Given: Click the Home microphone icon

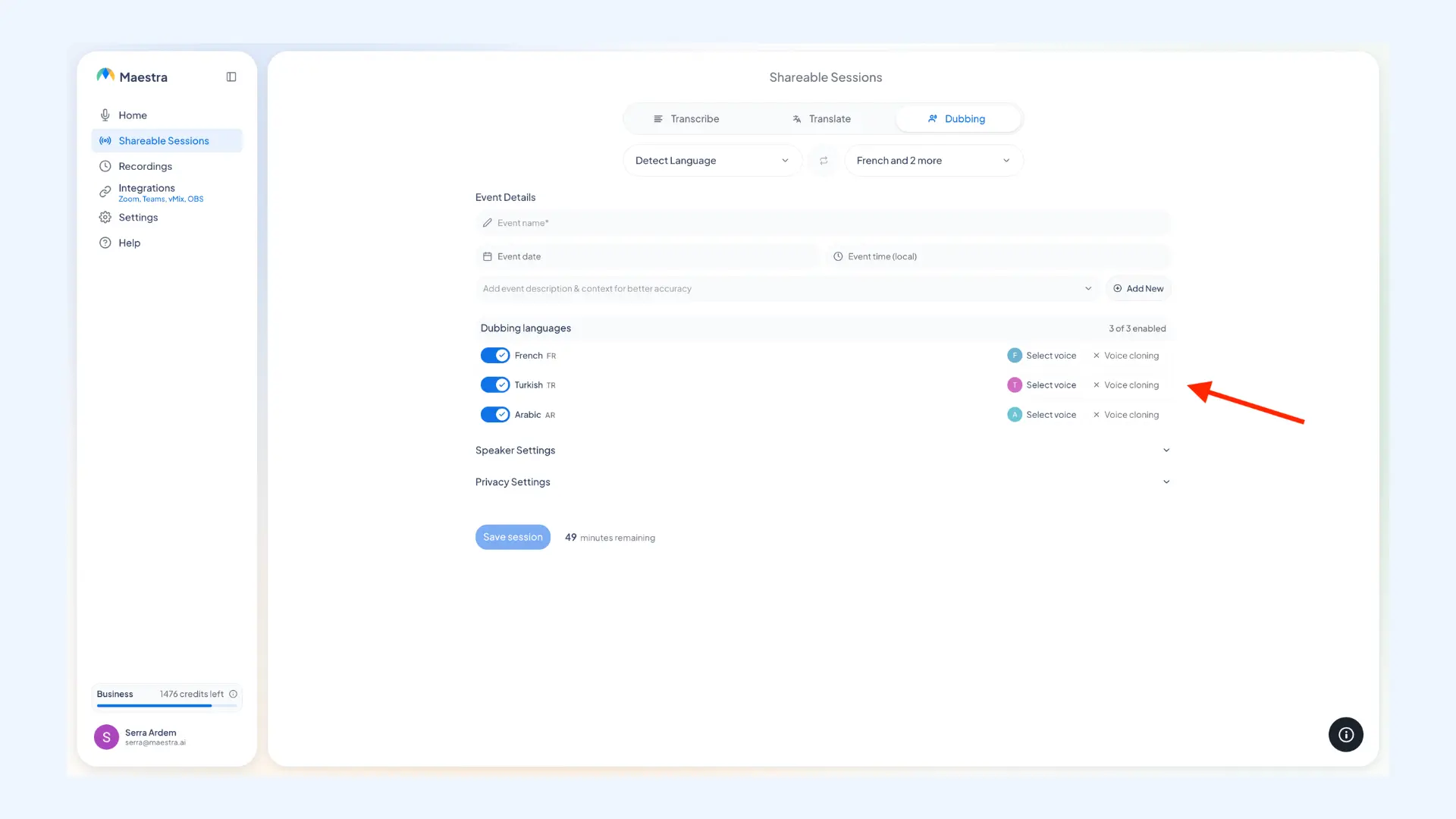Looking at the screenshot, I should 105,115.
